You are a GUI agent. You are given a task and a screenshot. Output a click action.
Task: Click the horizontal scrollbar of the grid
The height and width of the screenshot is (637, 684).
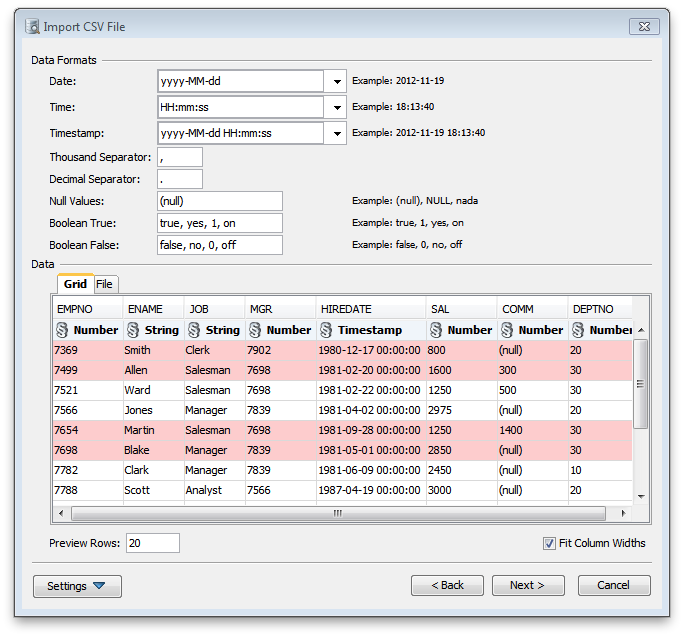coord(337,513)
